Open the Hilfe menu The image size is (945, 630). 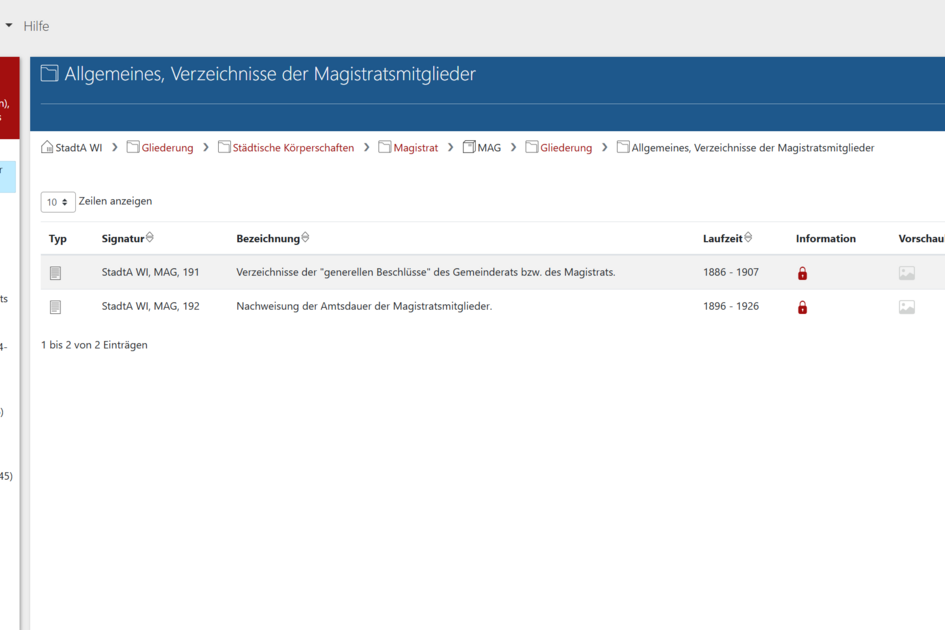tap(36, 26)
